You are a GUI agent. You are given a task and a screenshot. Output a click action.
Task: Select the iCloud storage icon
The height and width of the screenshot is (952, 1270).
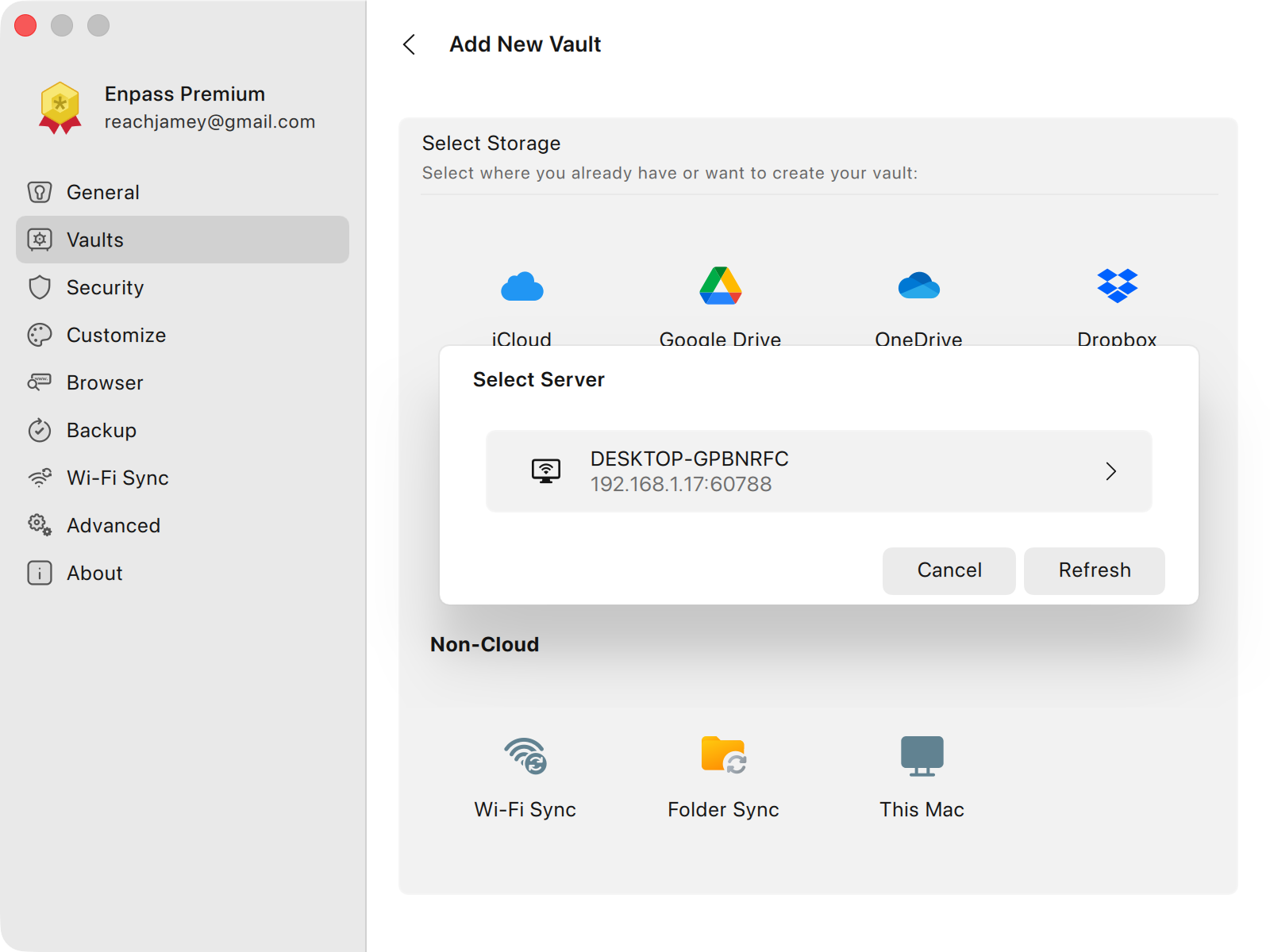pyautogui.click(x=521, y=286)
